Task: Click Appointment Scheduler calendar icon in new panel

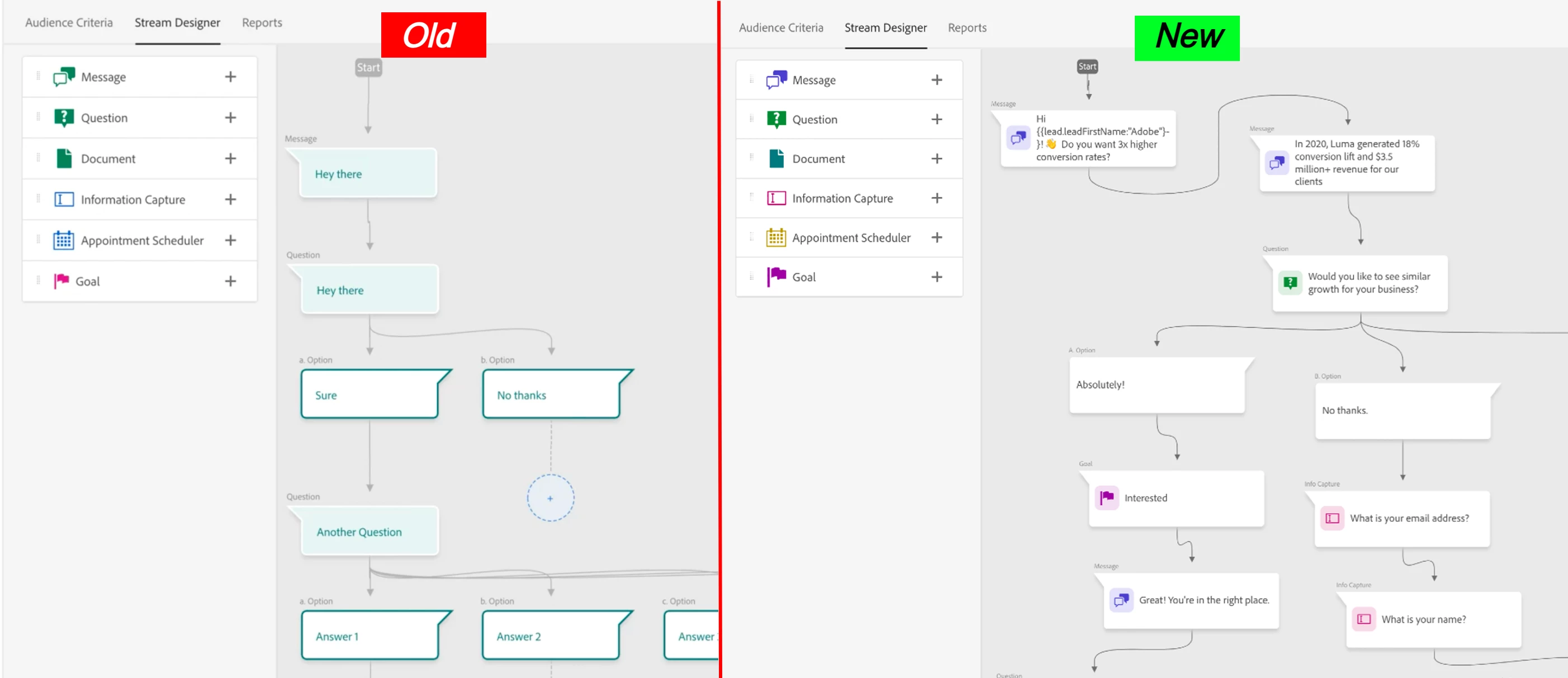Action: click(x=775, y=238)
